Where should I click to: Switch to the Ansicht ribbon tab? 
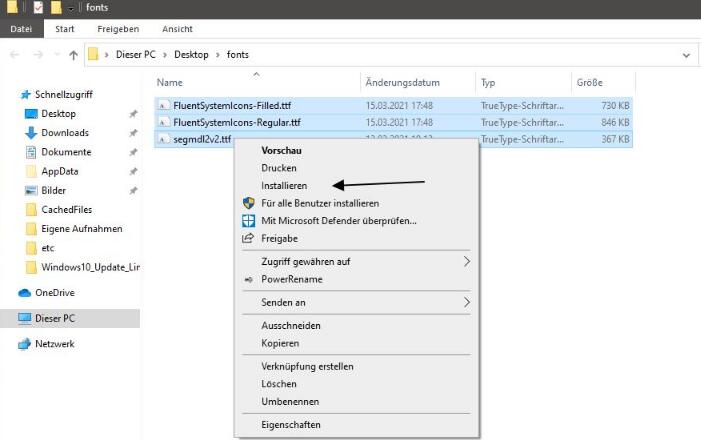pos(177,29)
